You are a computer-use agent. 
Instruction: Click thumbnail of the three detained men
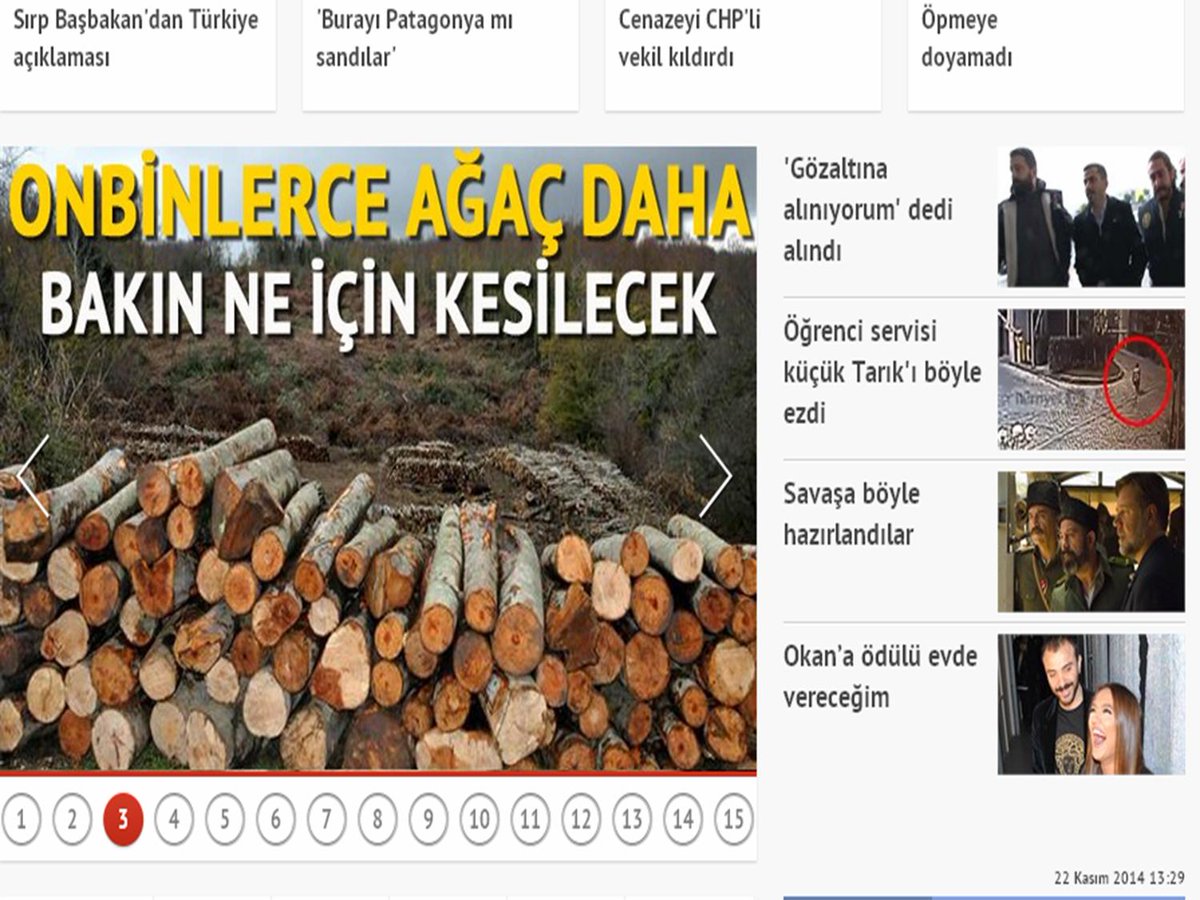pos(1091,217)
